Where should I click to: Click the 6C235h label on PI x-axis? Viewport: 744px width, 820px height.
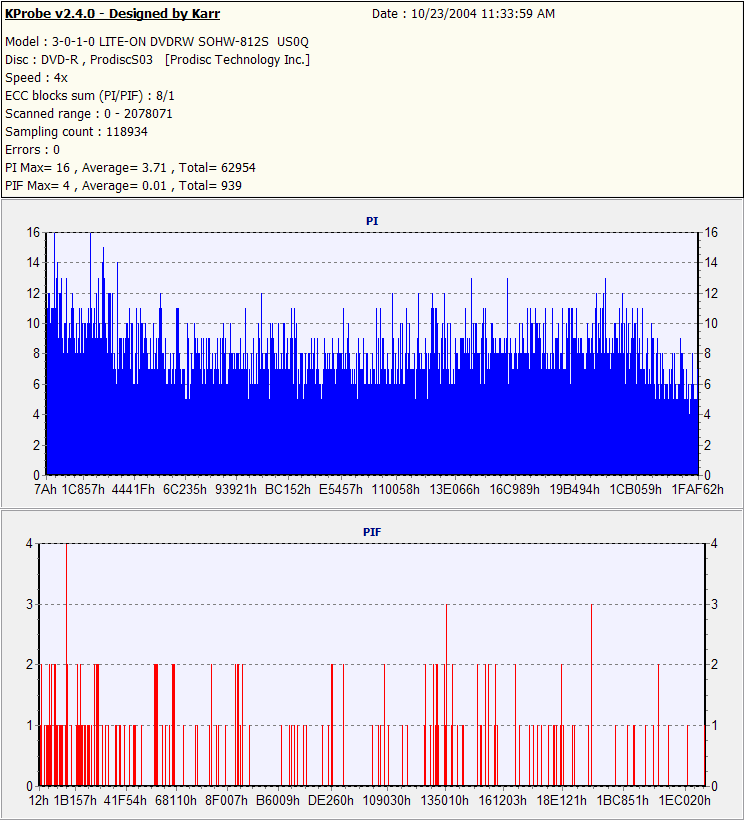tap(185, 489)
